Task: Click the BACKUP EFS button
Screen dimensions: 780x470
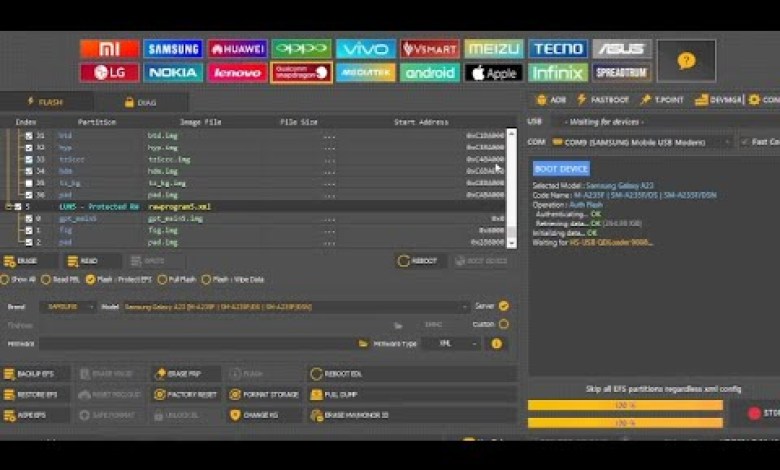Action: pos(35,374)
